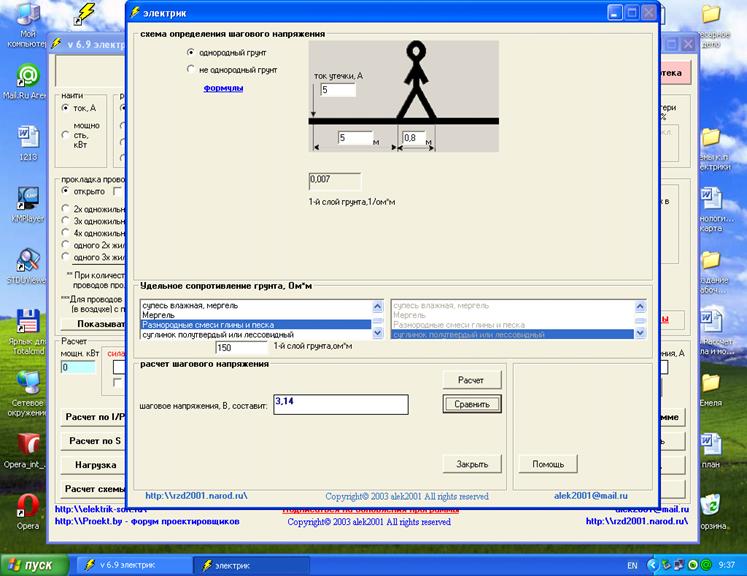Select the 'не однородный грунт' option
747x576 pixels.
(192, 70)
